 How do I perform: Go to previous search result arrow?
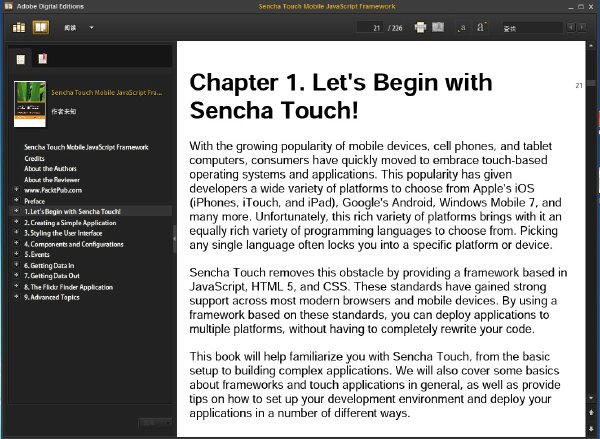571,28
